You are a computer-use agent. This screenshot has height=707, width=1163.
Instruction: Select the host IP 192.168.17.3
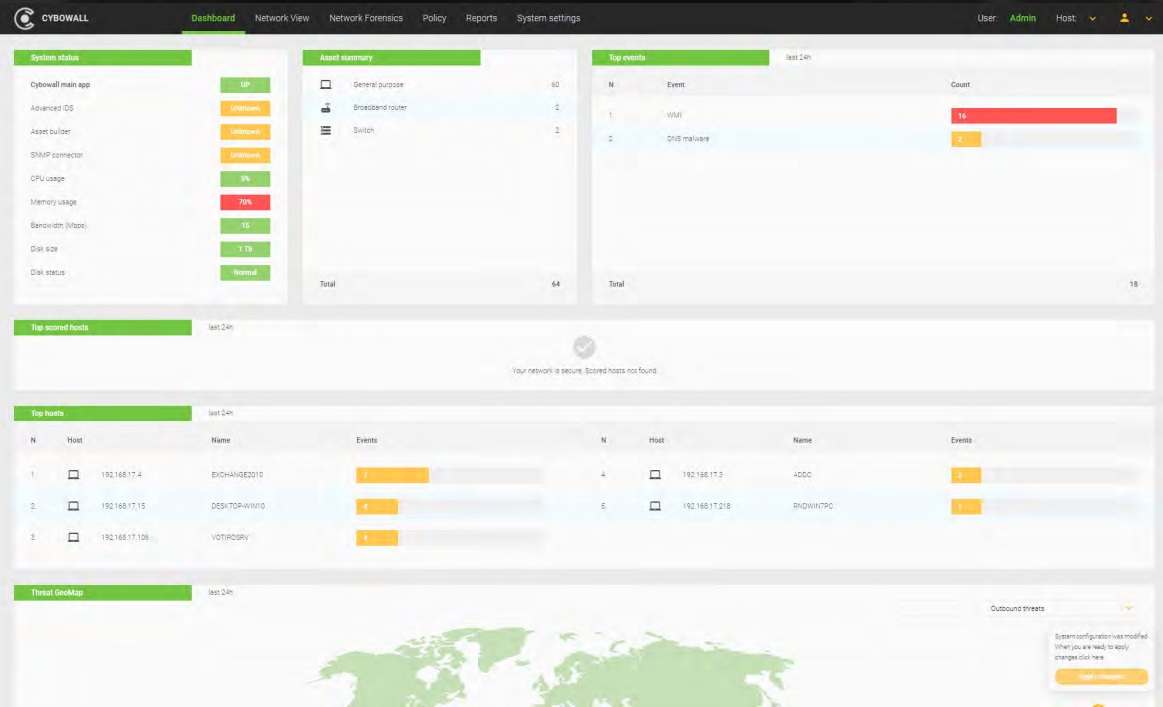click(x=702, y=475)
